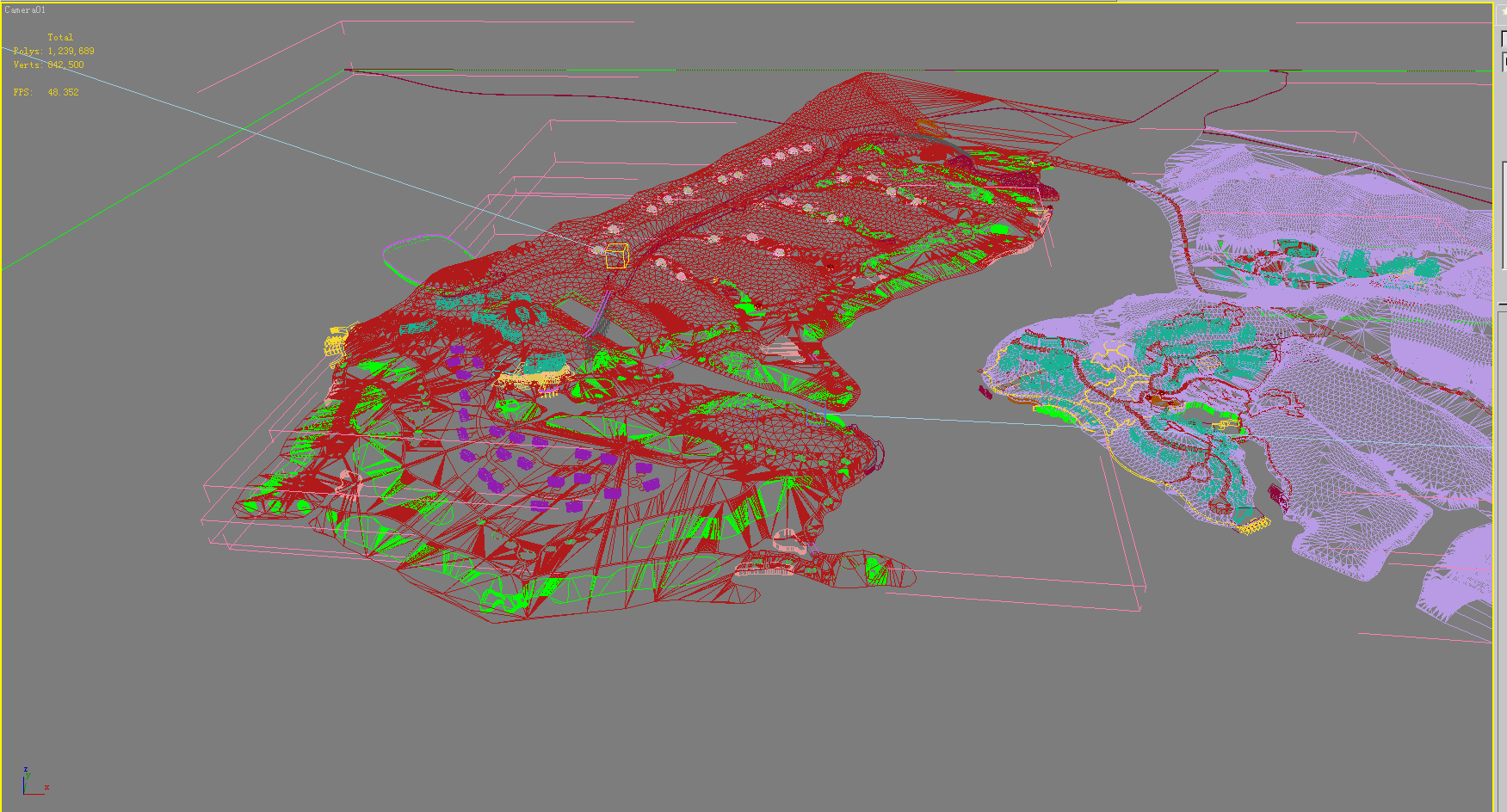This screenshot has height=812, width=1507.
Task: Click the XYZ axis tripod gizmo
Action: 34,781
